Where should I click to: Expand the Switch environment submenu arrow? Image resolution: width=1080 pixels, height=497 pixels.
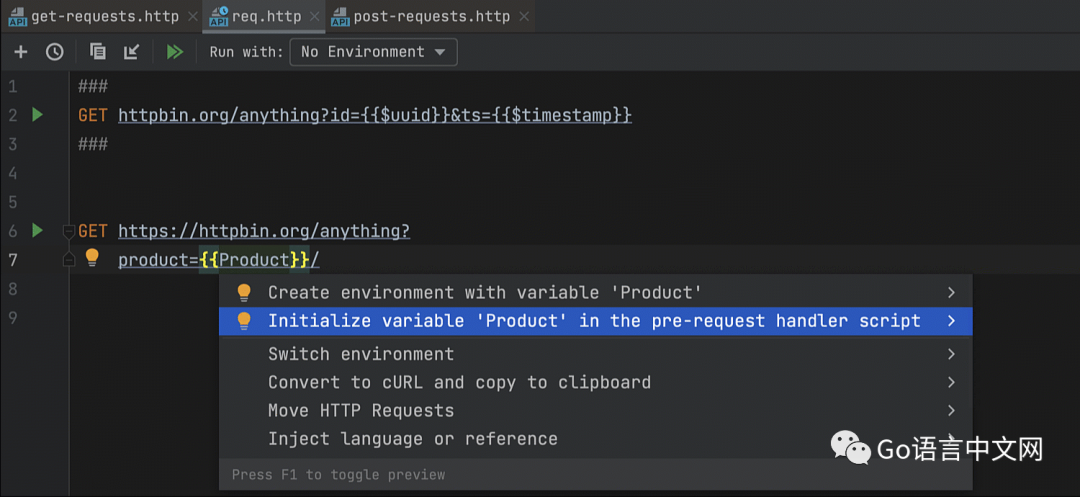click(951, 354)
